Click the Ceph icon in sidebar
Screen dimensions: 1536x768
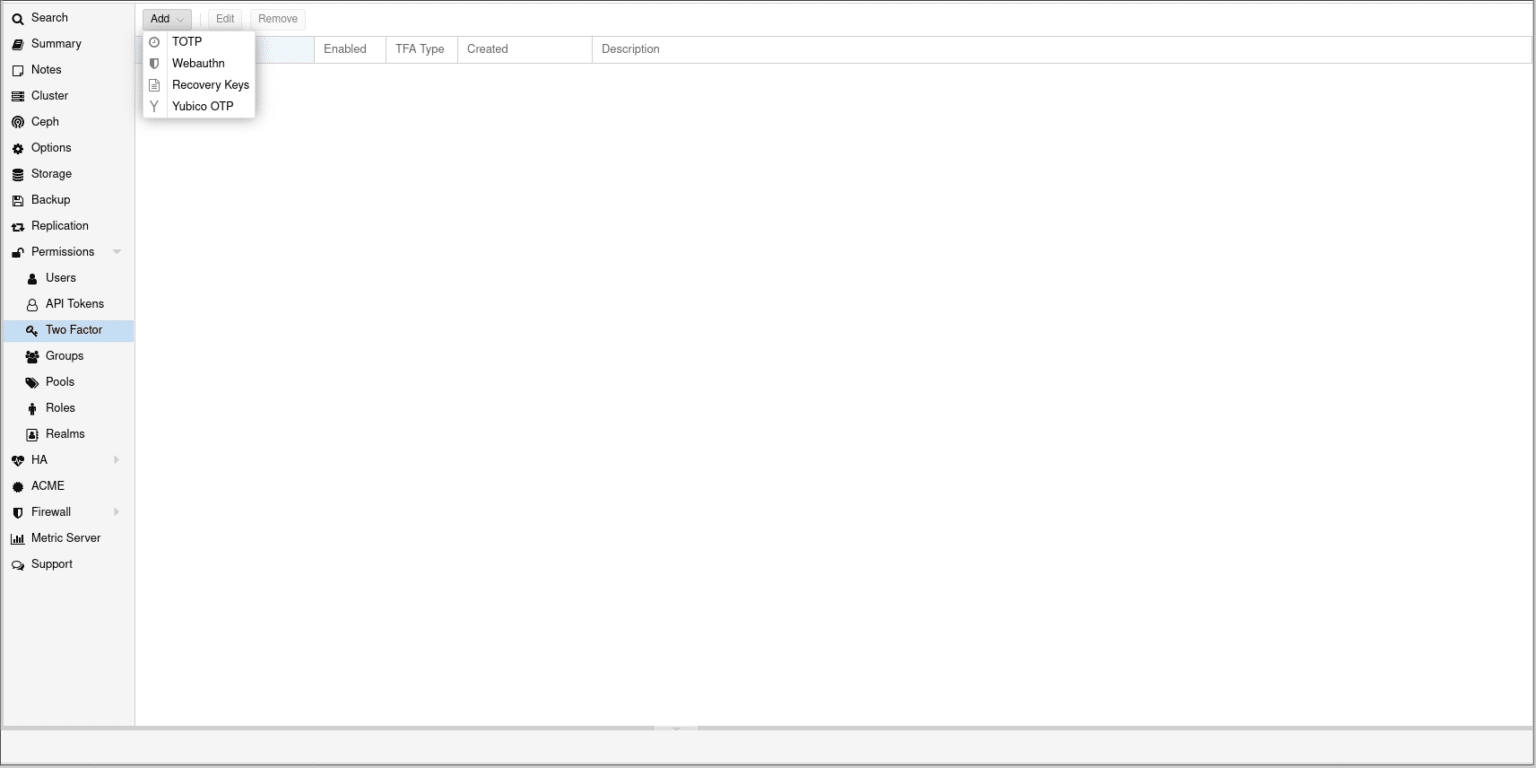(17, 122)
